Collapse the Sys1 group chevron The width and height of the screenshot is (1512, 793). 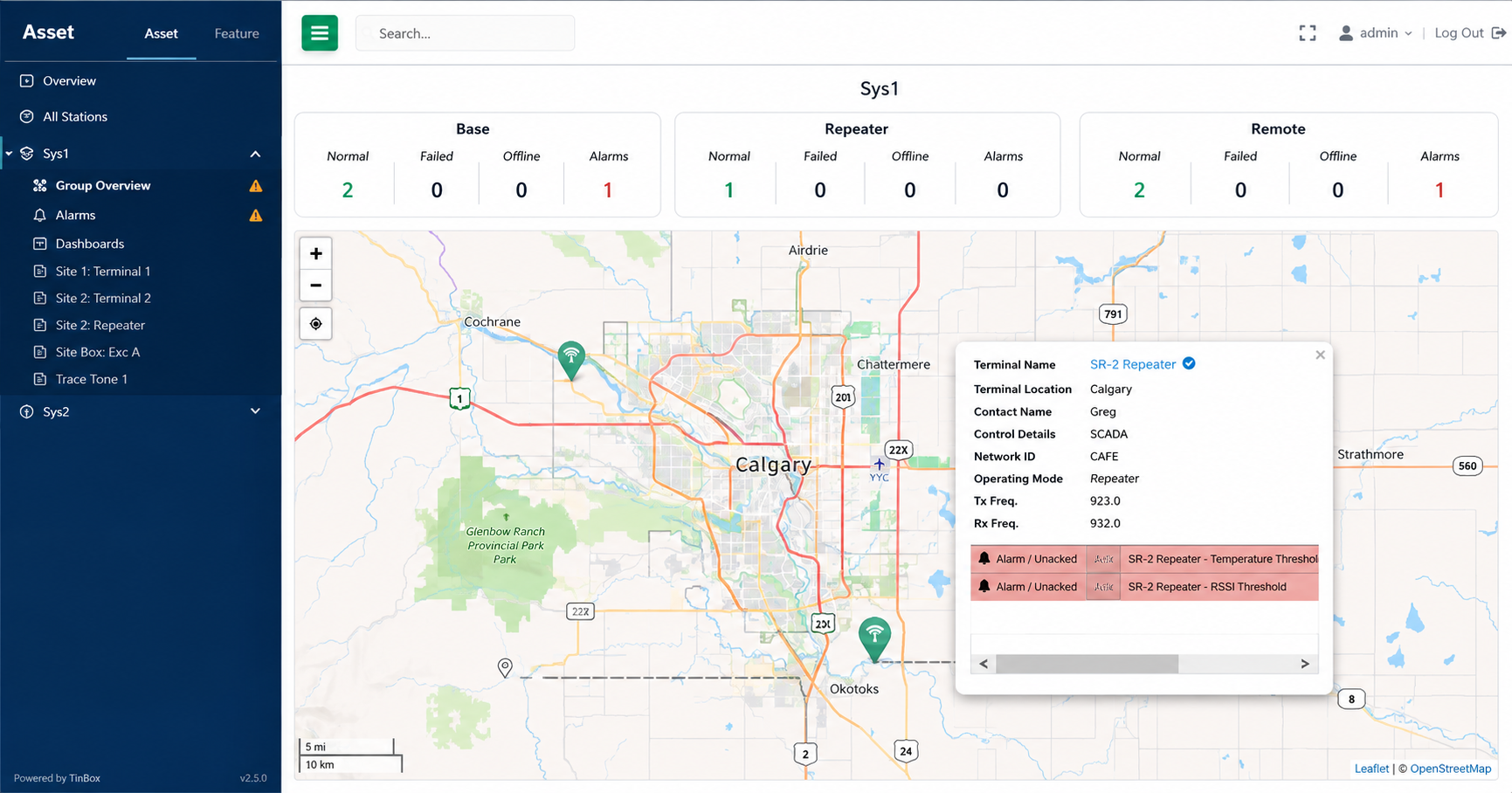[255, 154]
